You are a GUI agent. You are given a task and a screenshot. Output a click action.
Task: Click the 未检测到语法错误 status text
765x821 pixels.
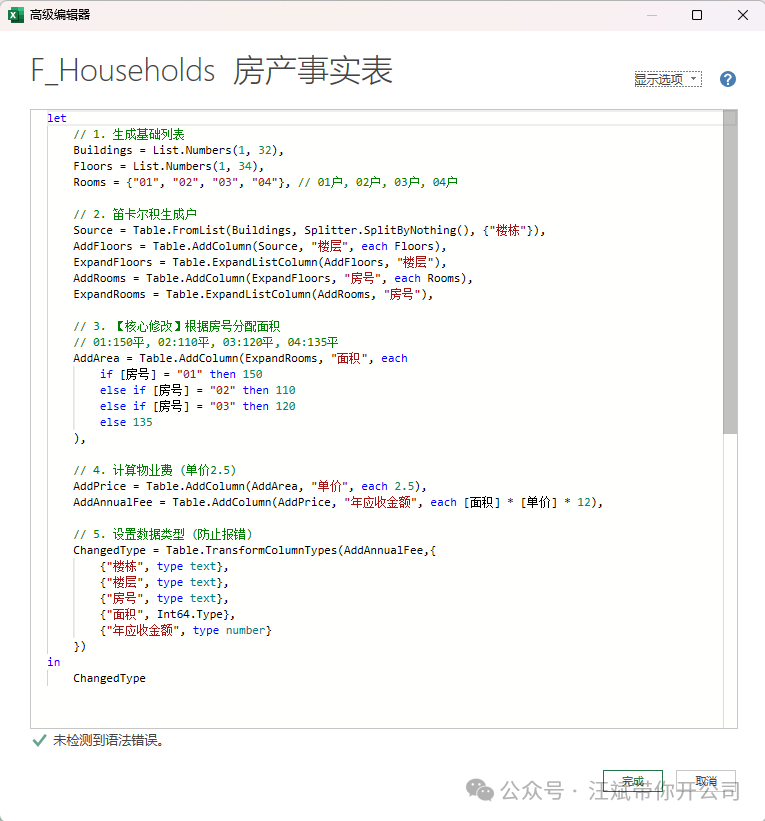tap(108, 741)
